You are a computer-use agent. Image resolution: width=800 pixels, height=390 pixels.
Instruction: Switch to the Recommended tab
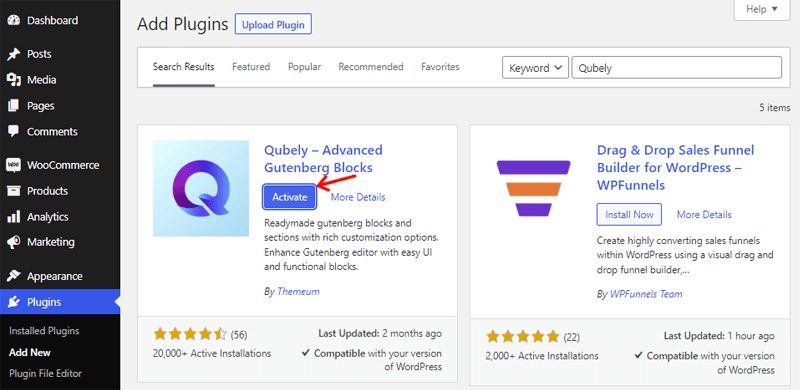[x=371, y=67]
